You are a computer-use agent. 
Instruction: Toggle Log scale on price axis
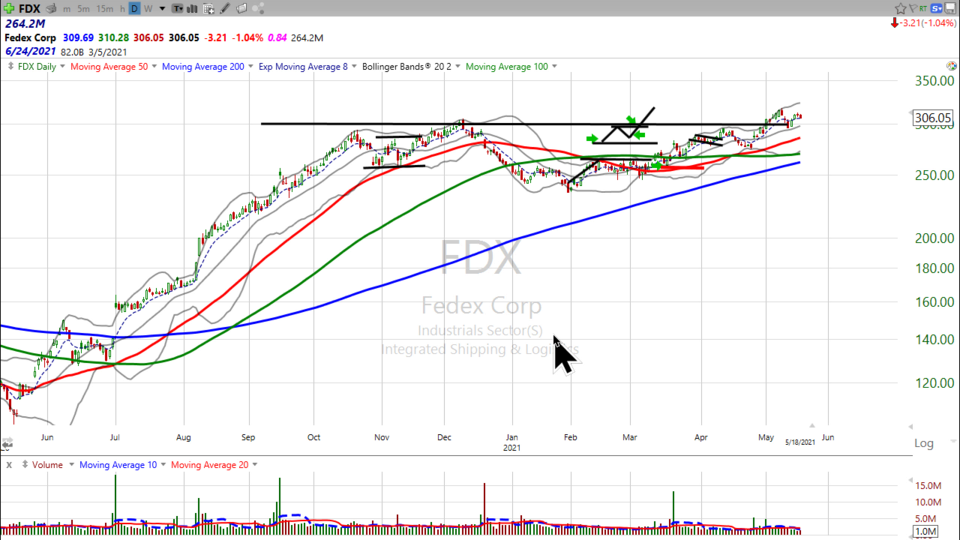click(923, 443)
